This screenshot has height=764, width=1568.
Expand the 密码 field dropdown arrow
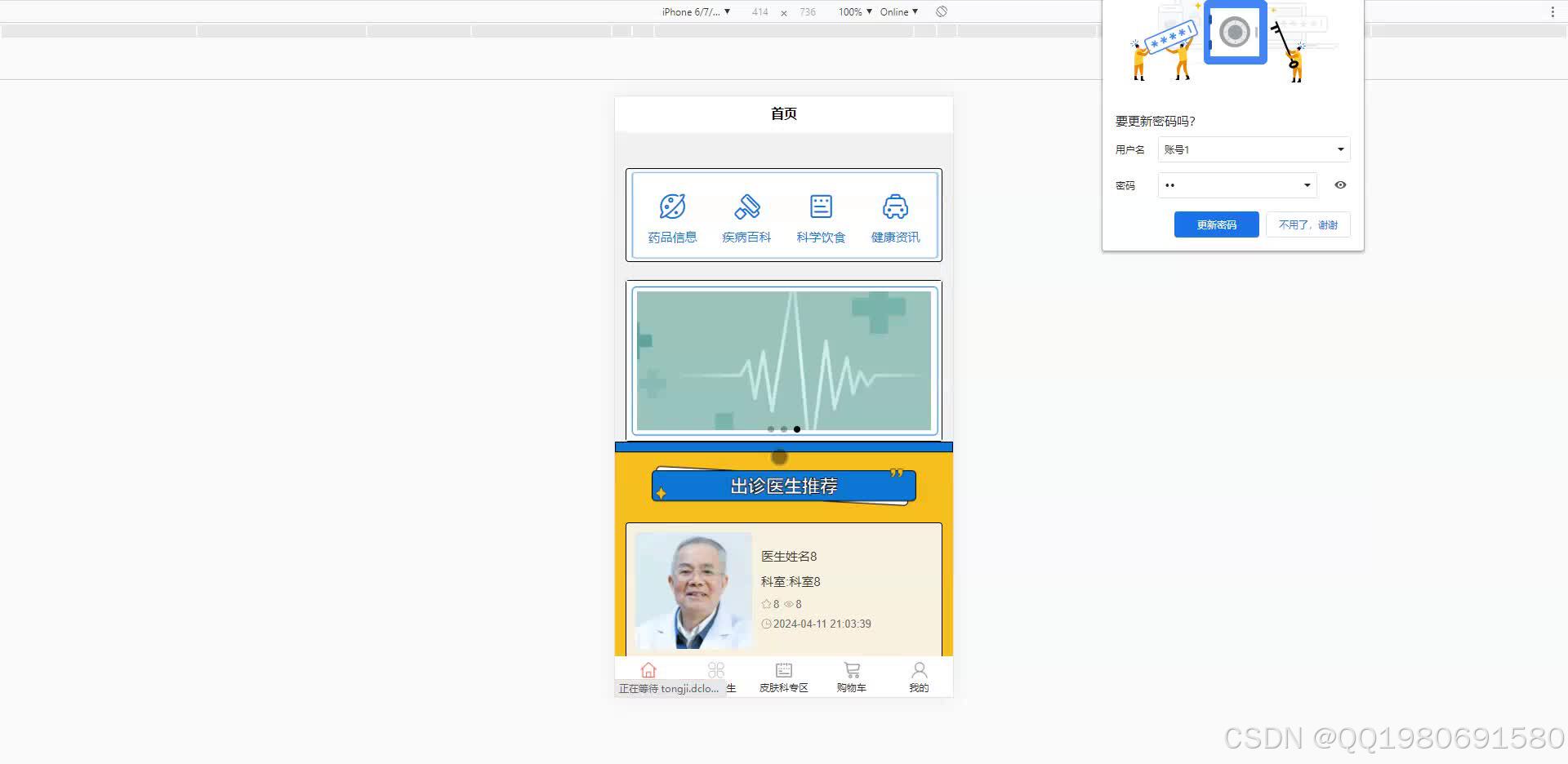point(1307,185)
